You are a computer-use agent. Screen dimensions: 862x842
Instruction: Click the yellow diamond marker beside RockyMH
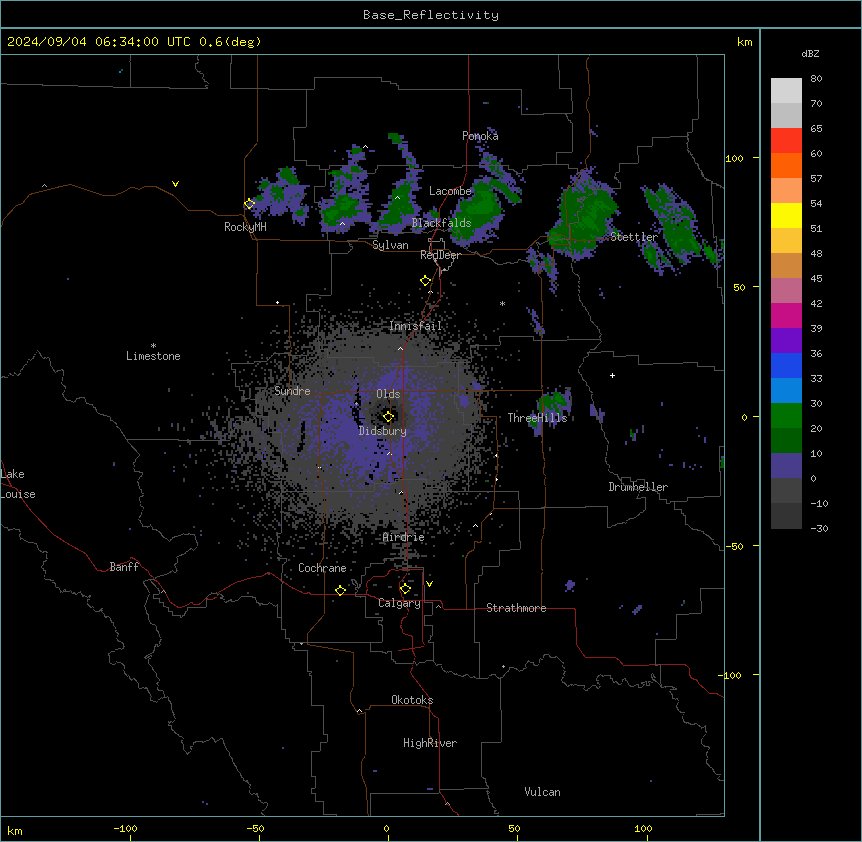pos(249,204)
